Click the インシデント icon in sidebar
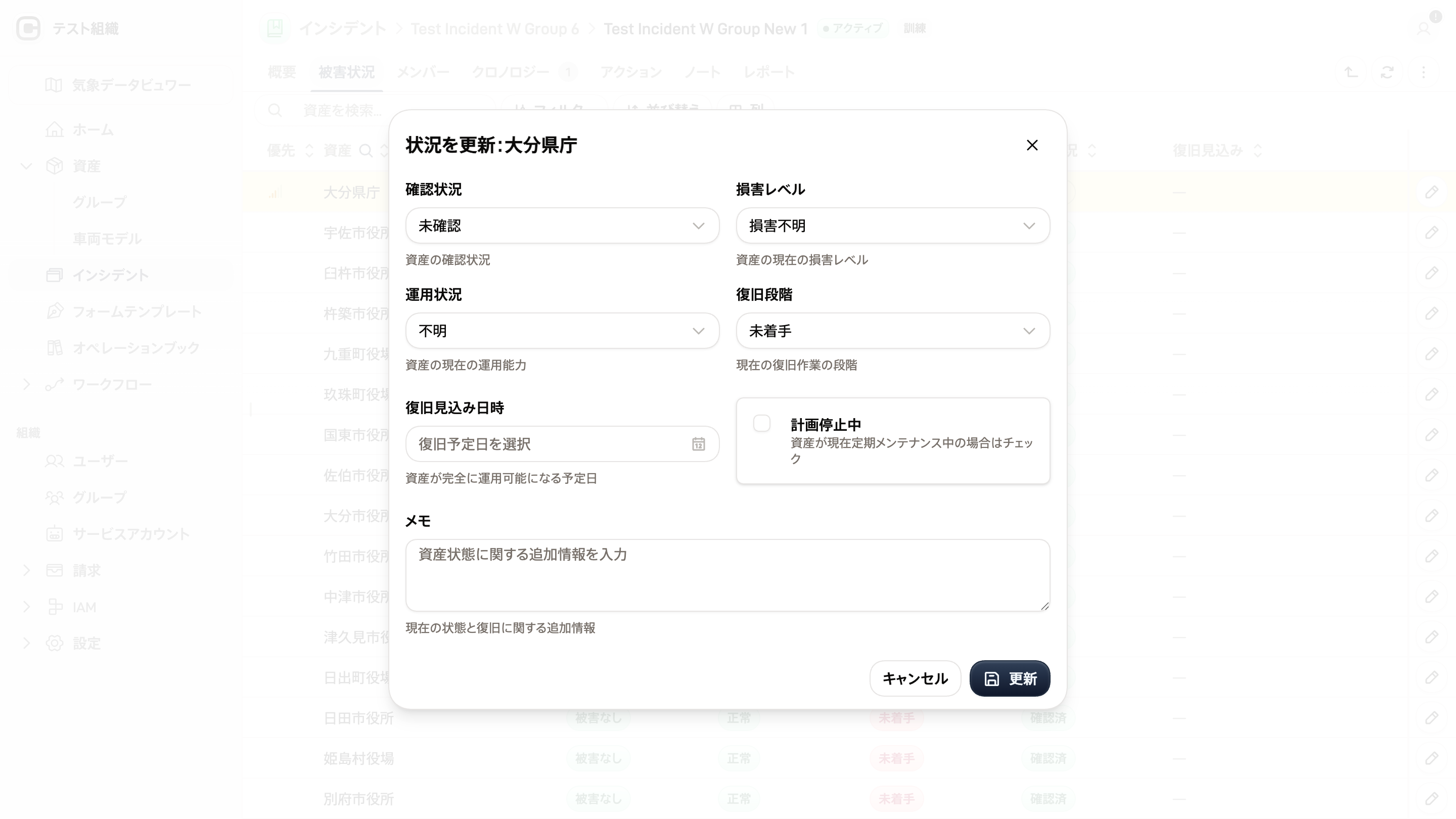 point(54,275)
